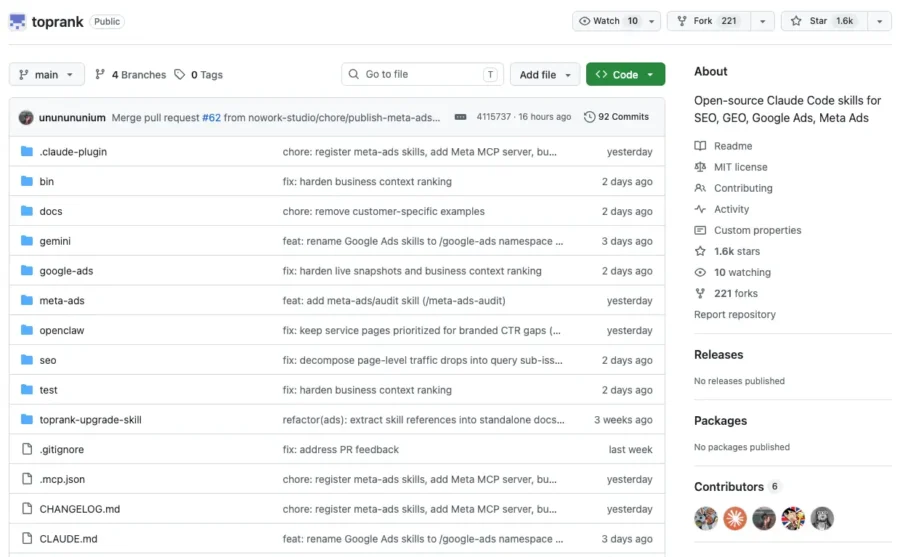Open the Packages section heading

tap(720, 421)
